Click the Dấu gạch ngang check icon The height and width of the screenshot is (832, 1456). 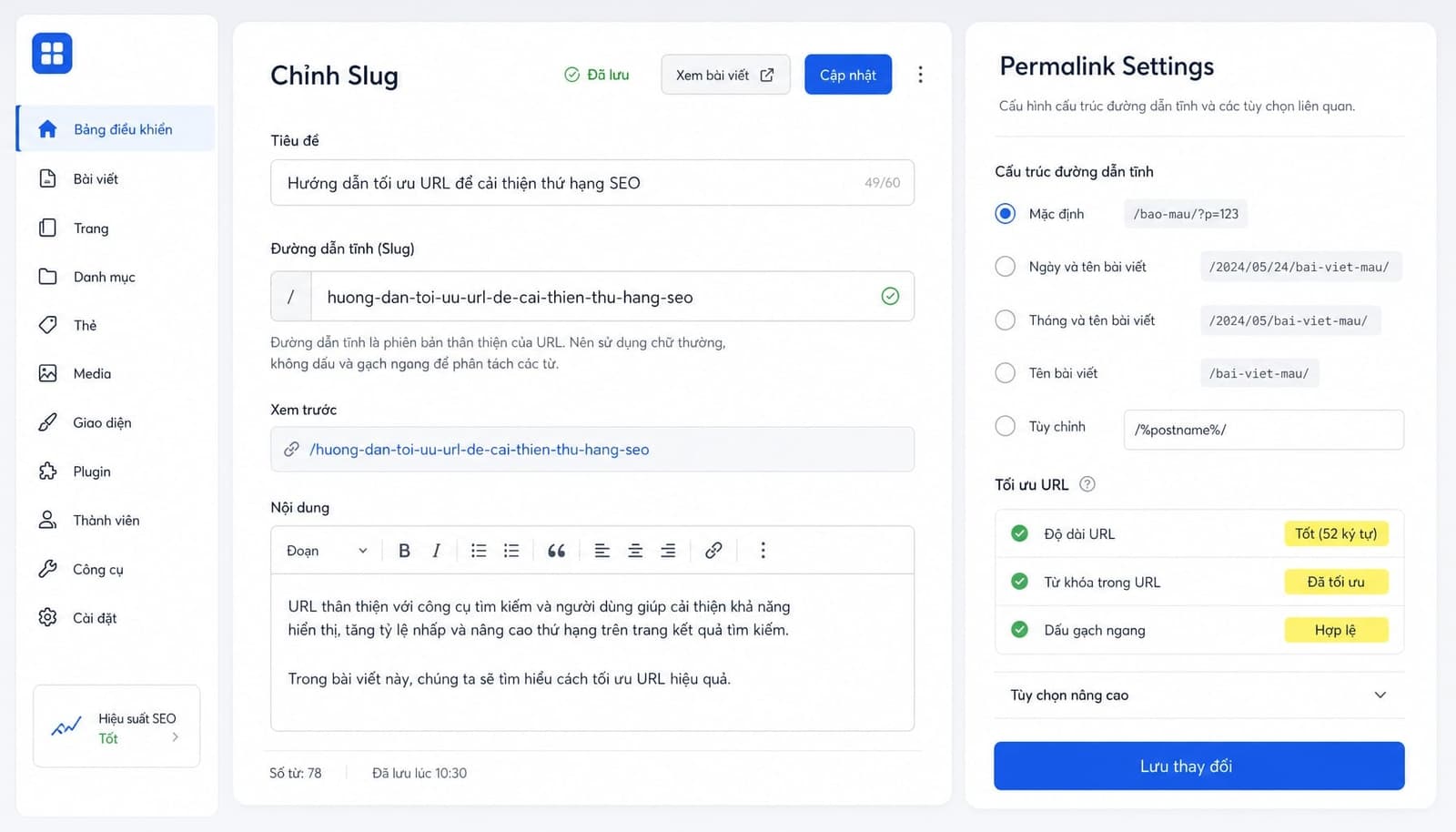tap(1019, 630)
